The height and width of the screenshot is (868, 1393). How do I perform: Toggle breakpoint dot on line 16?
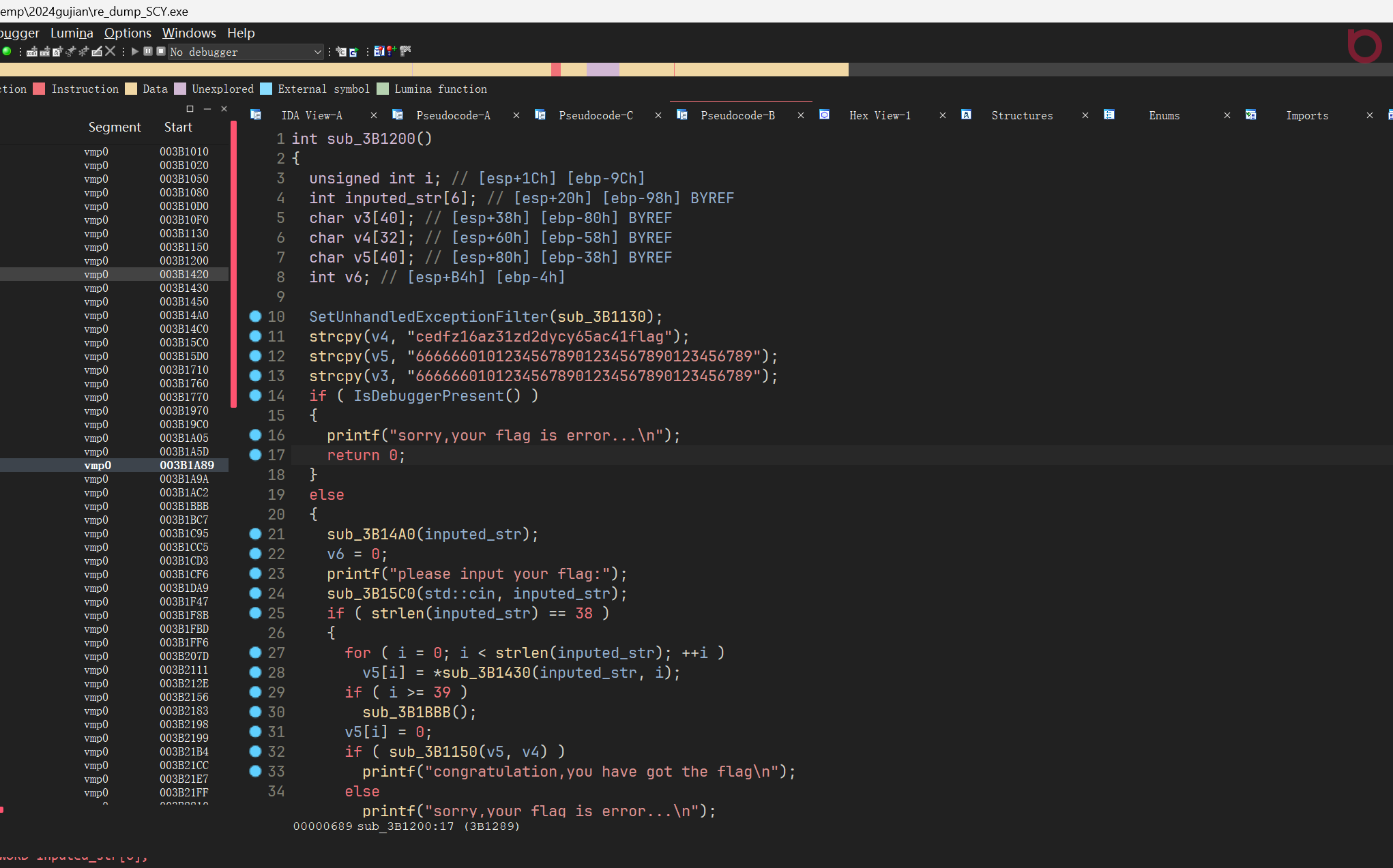[255, 434]
